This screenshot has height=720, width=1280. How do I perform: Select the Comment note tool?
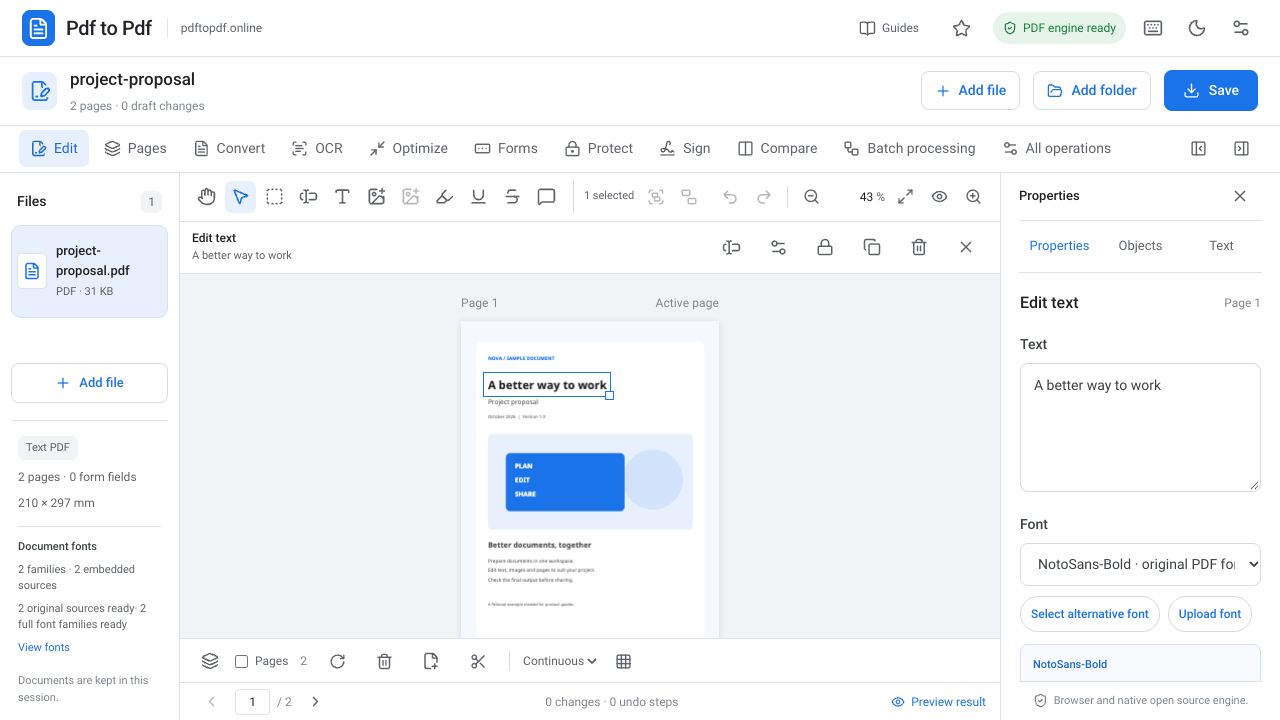(546, 197)
